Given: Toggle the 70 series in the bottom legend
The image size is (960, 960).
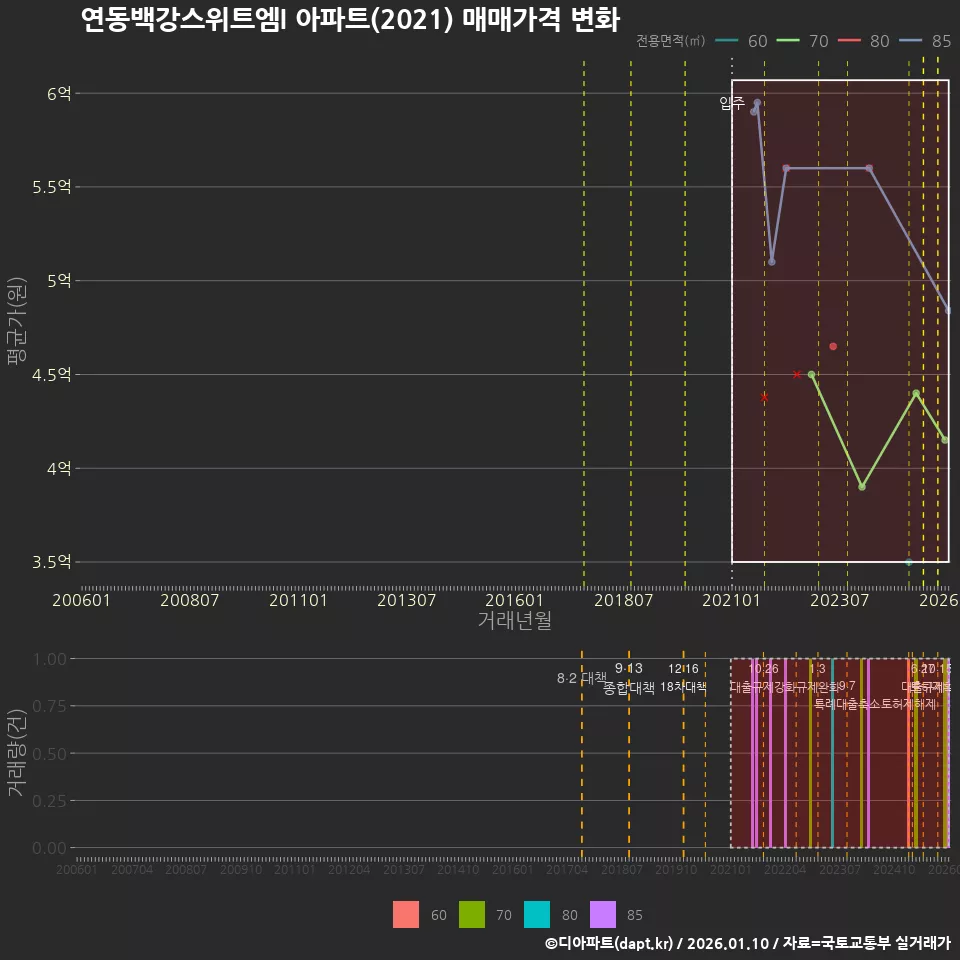Looking at the screenshot, I should point(475,915).
